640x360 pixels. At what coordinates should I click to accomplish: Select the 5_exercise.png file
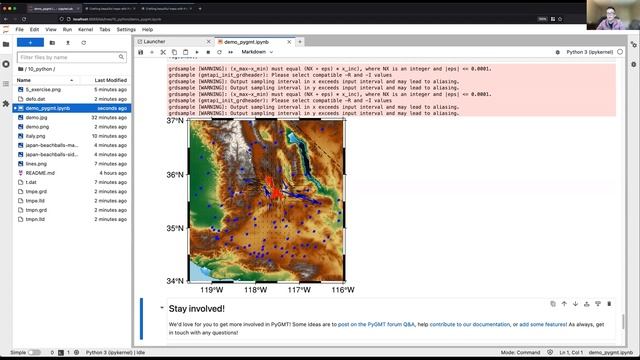pyautogui.click(x=72, y=89)
